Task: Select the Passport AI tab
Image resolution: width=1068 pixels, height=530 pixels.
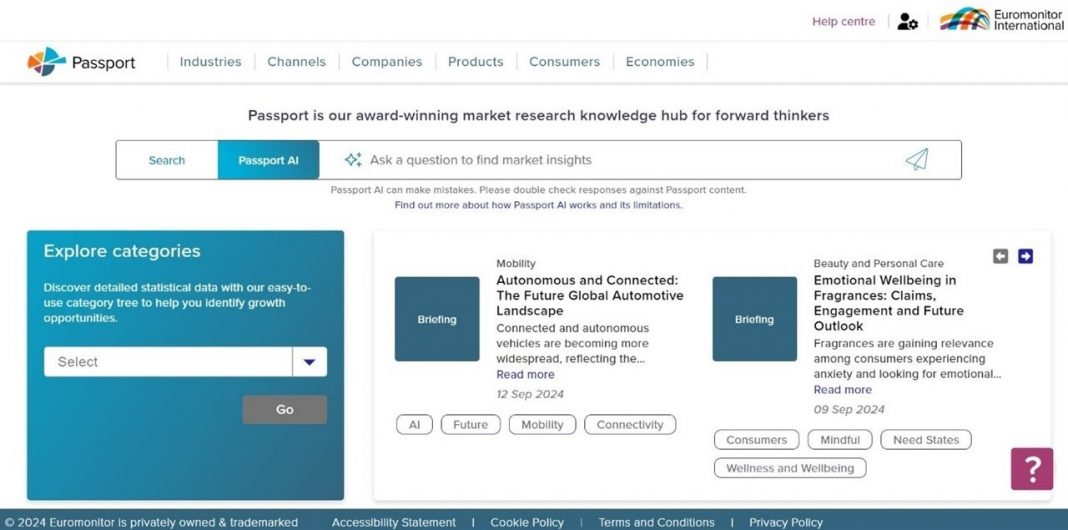Action: coord(268,160)
